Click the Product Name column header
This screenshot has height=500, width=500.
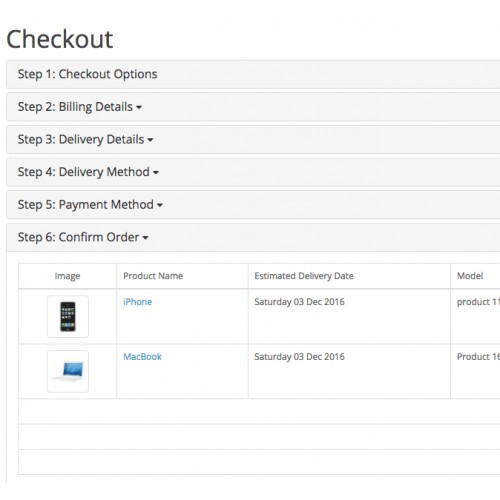(153, 276)
